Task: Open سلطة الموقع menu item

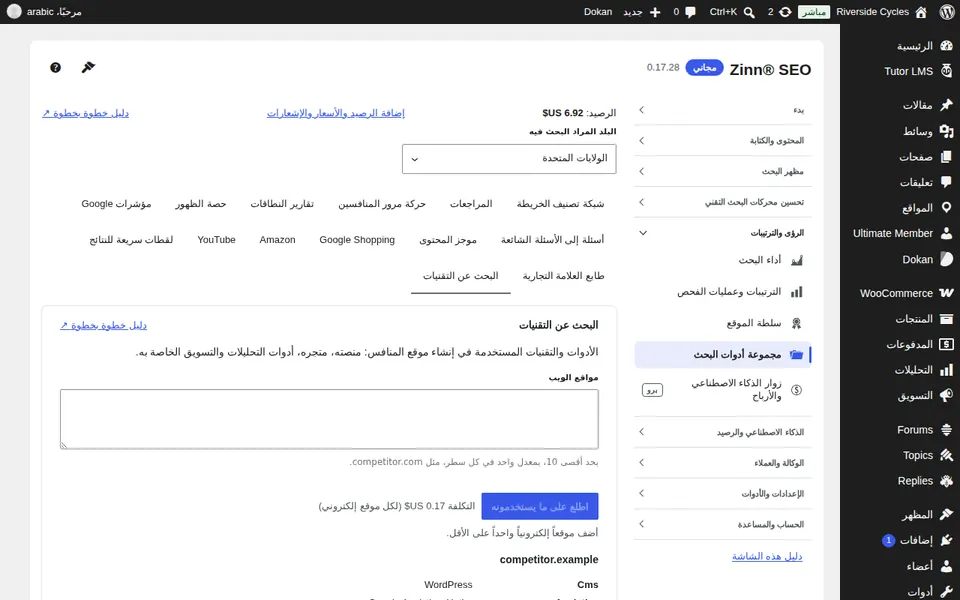Action: click(x=723, y=323)
